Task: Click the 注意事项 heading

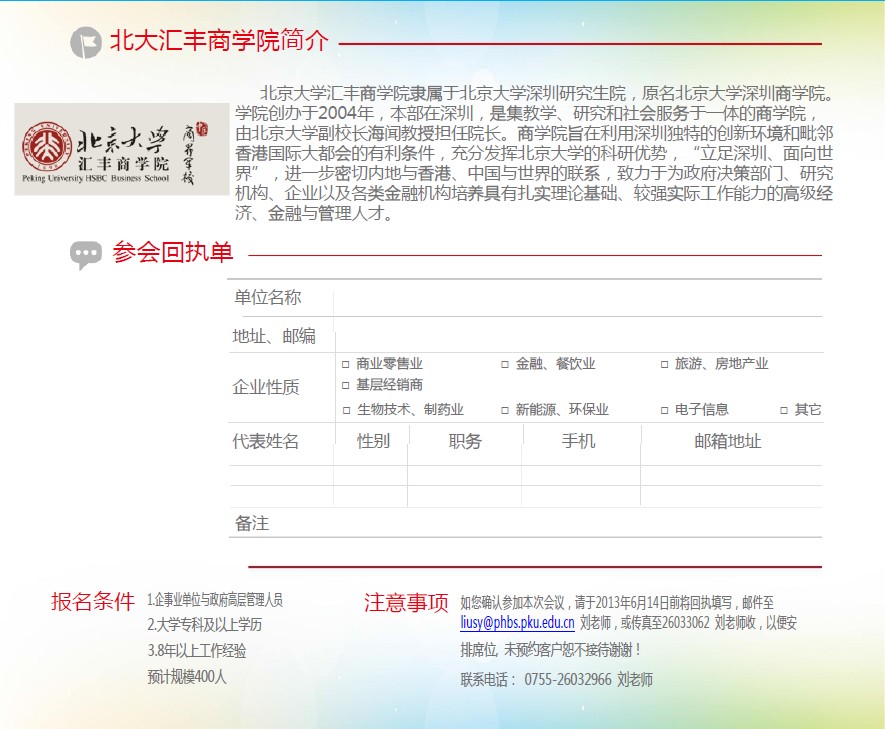Action: pyautogui.click(x=406, y=603)
